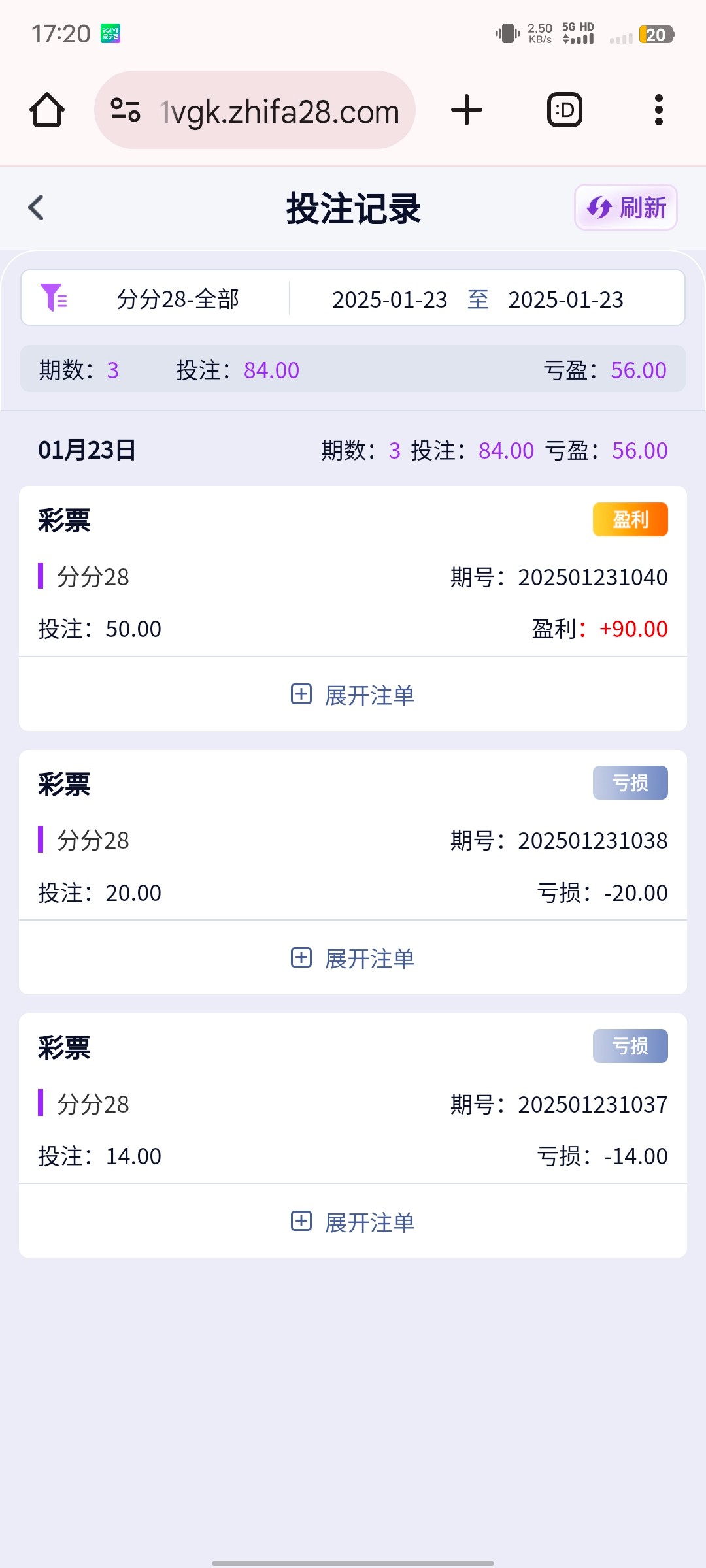This screenshot has height=1568, width=706.
Task: Refresh the betting records
Action: 626,208
